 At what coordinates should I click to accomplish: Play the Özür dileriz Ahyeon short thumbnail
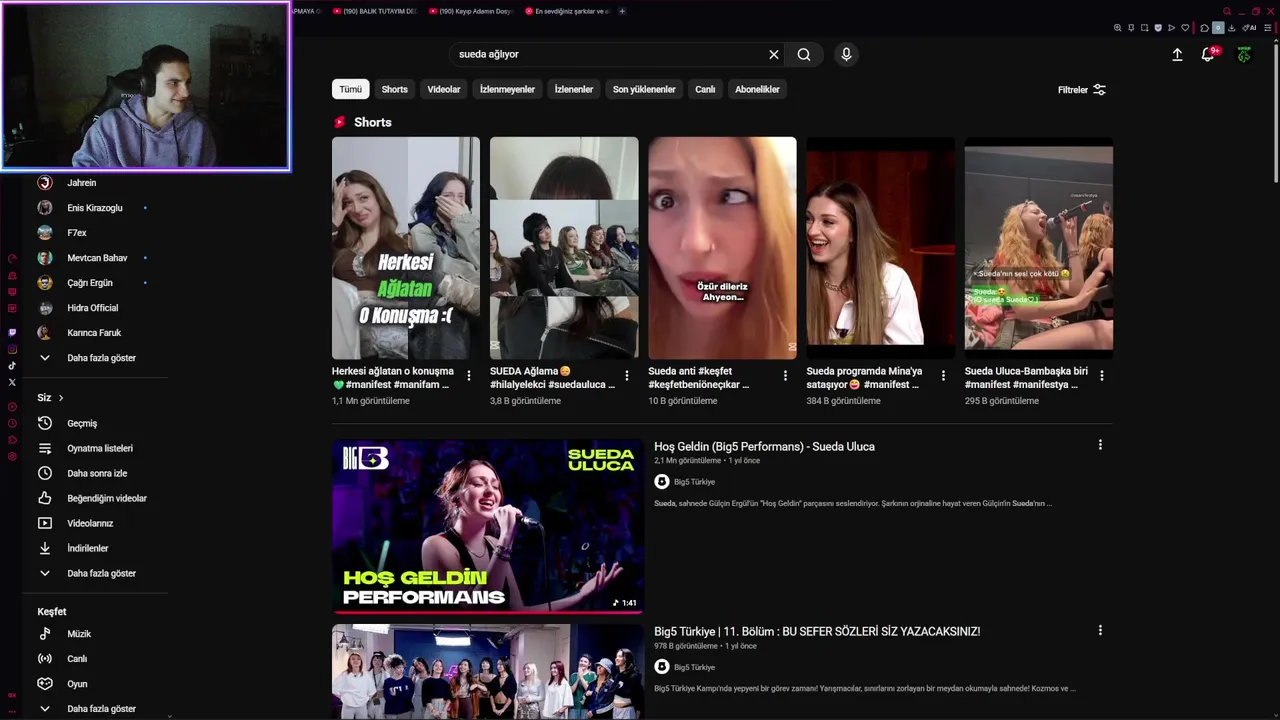click(722, 248)
